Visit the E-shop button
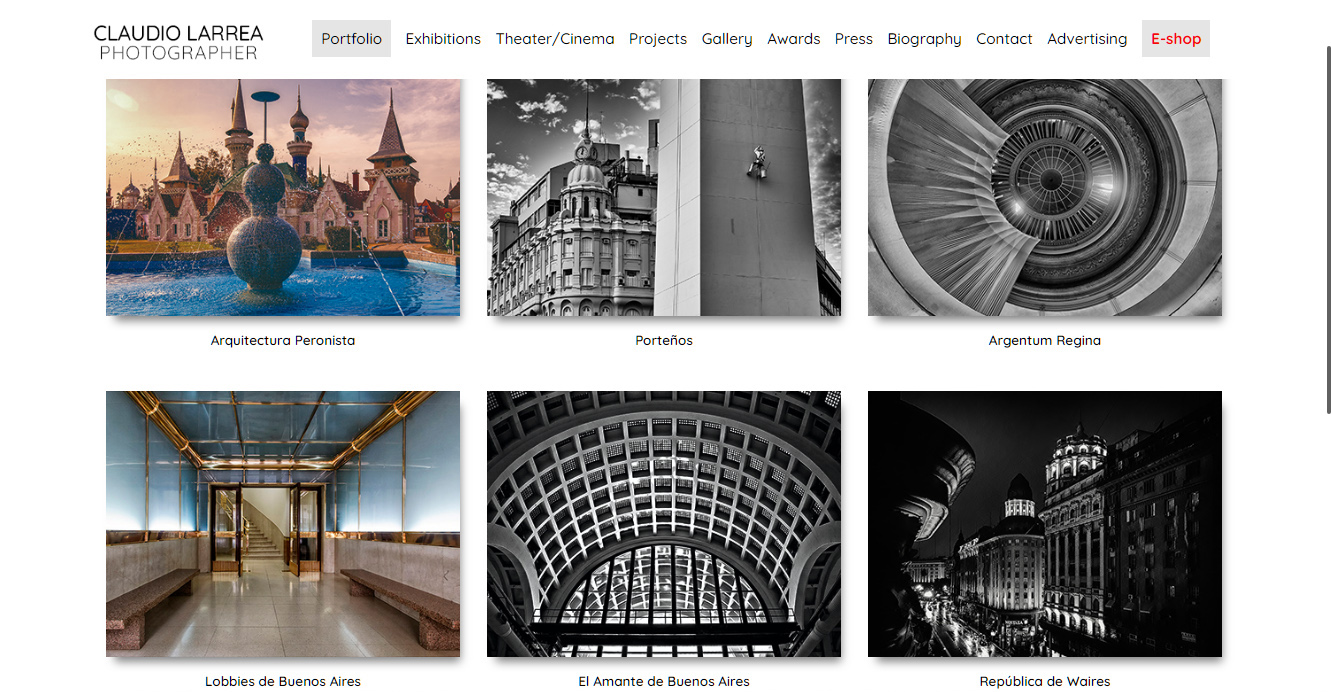1331x692 pixels. click(x=1176, y=39)
